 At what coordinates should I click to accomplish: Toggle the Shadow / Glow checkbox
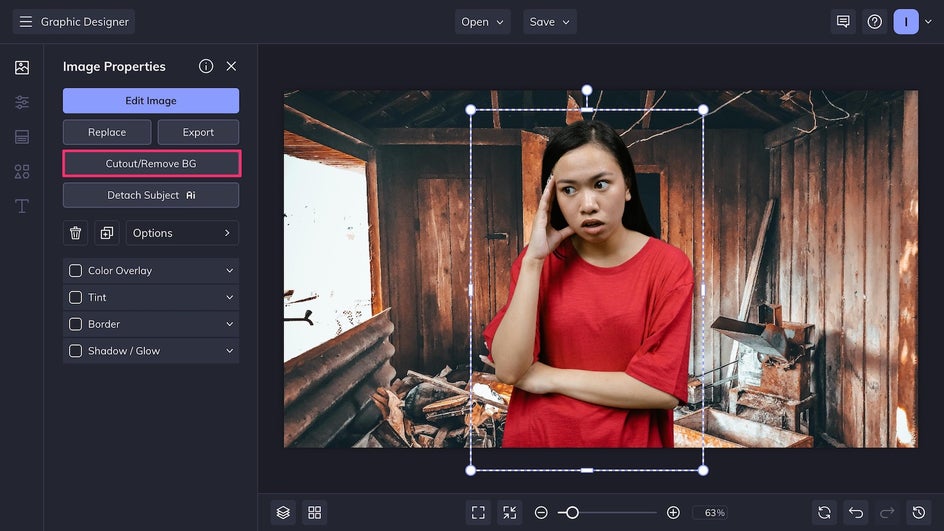click(75, 351)
